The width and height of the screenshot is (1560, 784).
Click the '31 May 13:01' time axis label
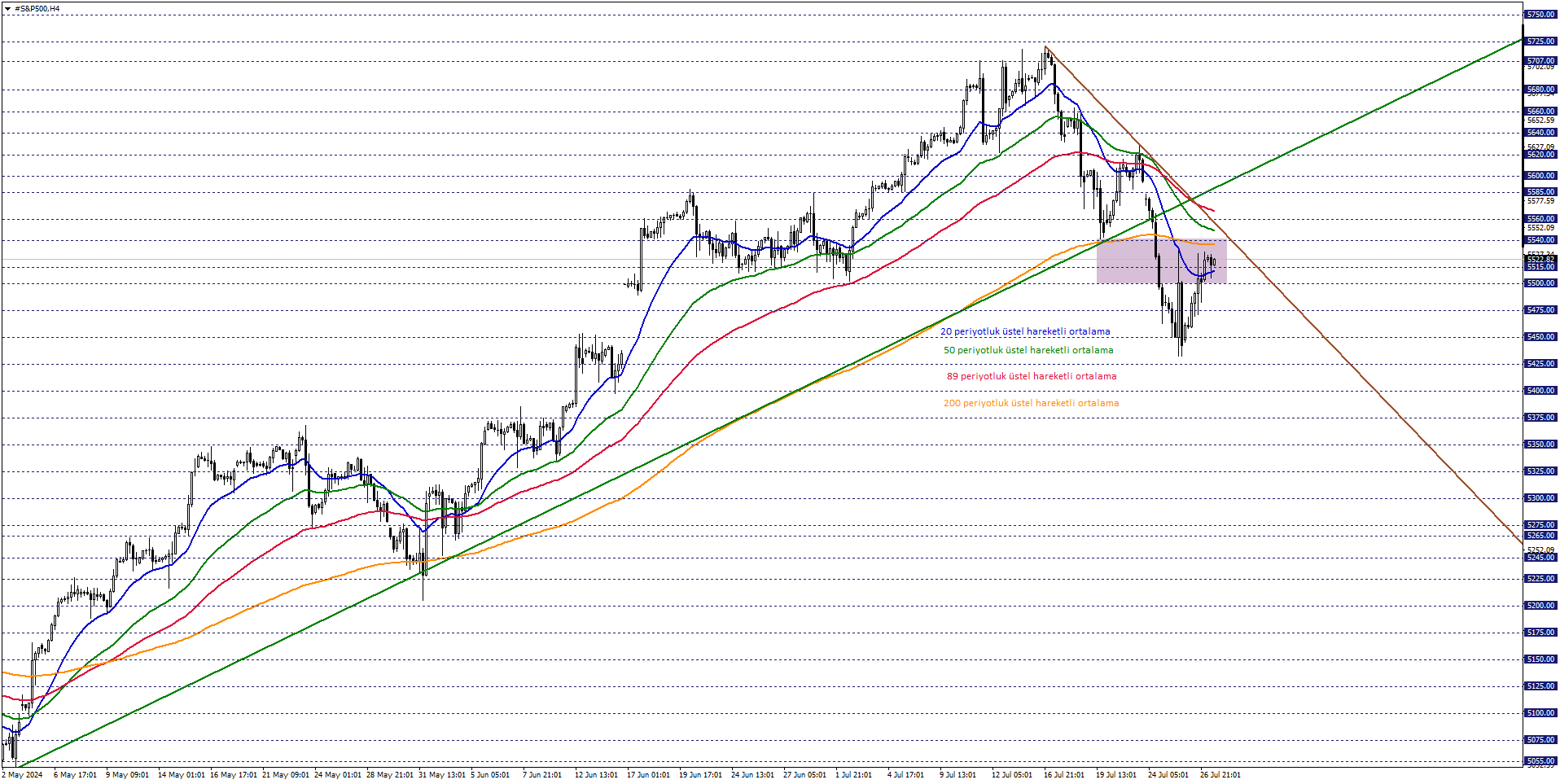click(441, 775)
